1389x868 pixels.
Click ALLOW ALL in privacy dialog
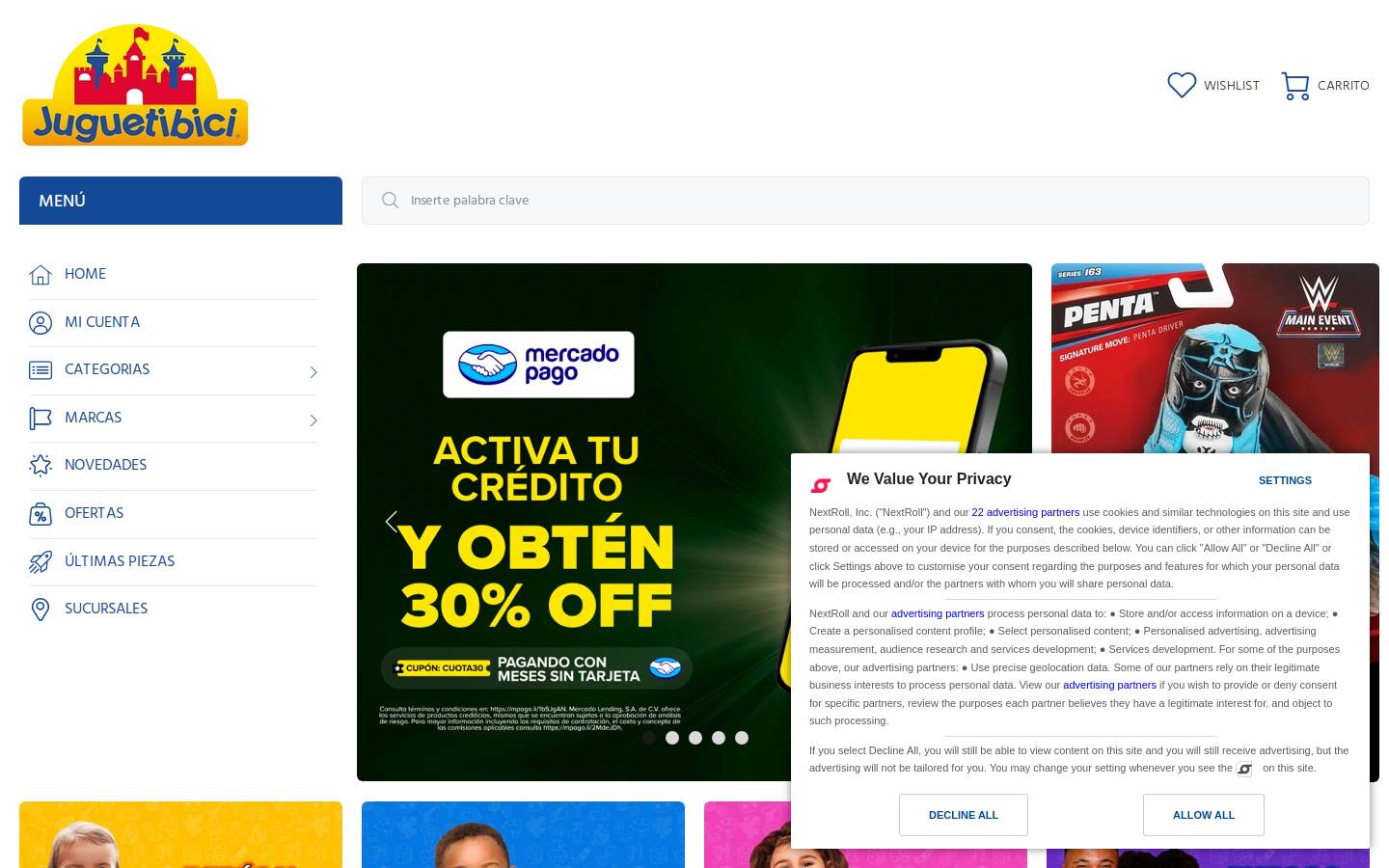pos(1204,815)
